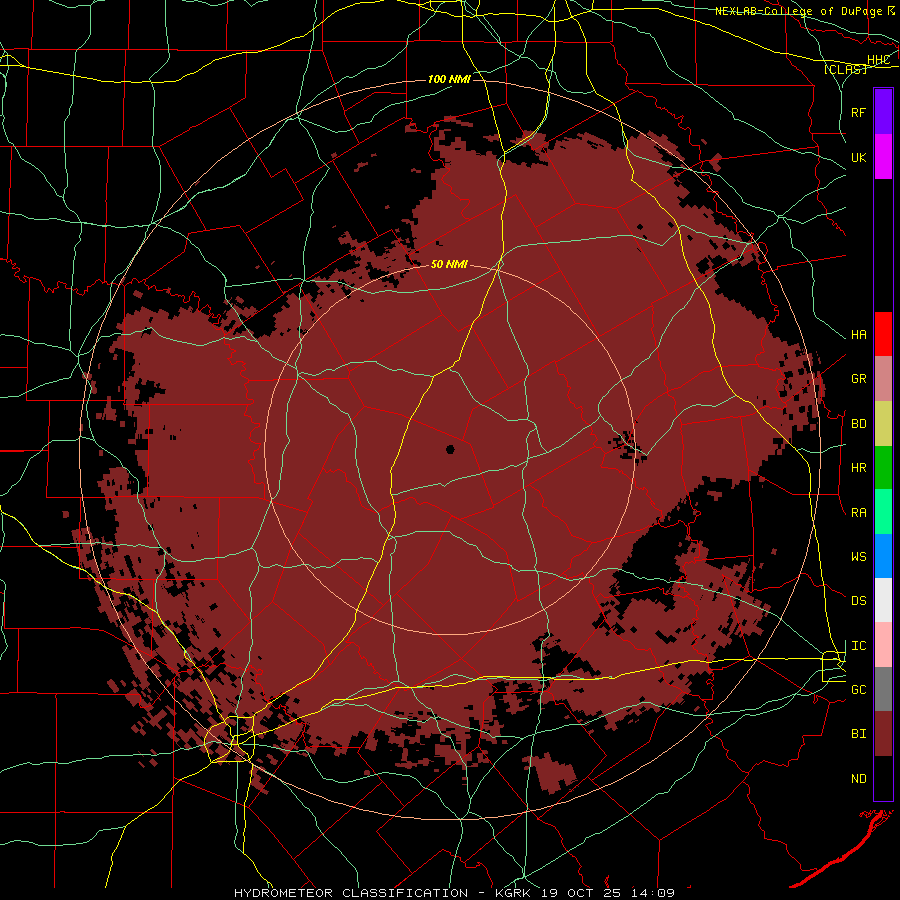Screen dimensions: 900x900
Task: Click the ND legend label
Action: point(858,779)
